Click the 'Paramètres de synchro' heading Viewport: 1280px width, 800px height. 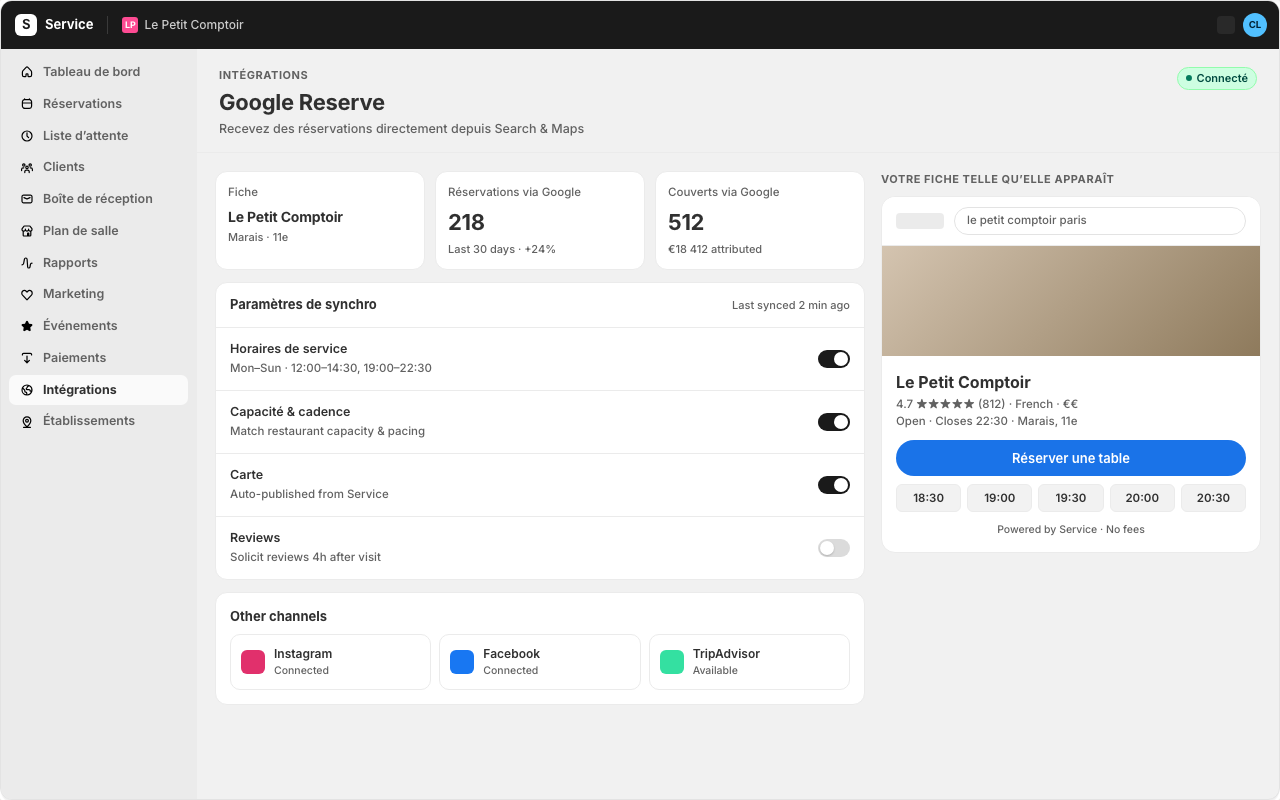point(303,304)
